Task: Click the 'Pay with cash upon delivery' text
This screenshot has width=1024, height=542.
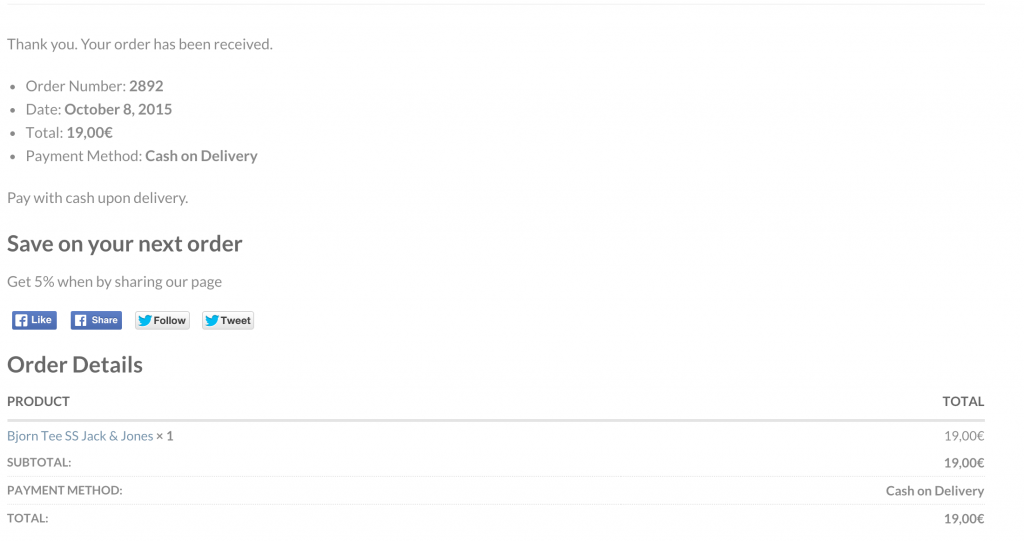Action: pos(97,198)
